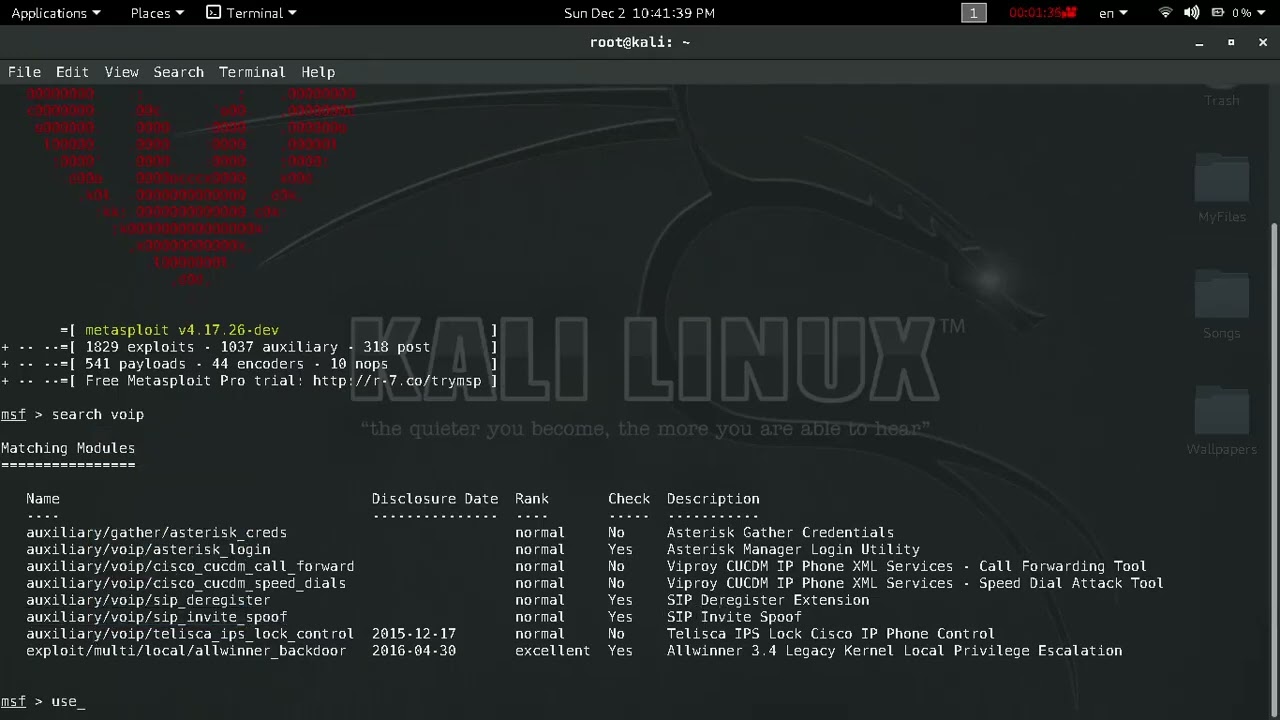
Task: Click auxiliary/gather/asterisk_creds module name
Action: [156, 533]
